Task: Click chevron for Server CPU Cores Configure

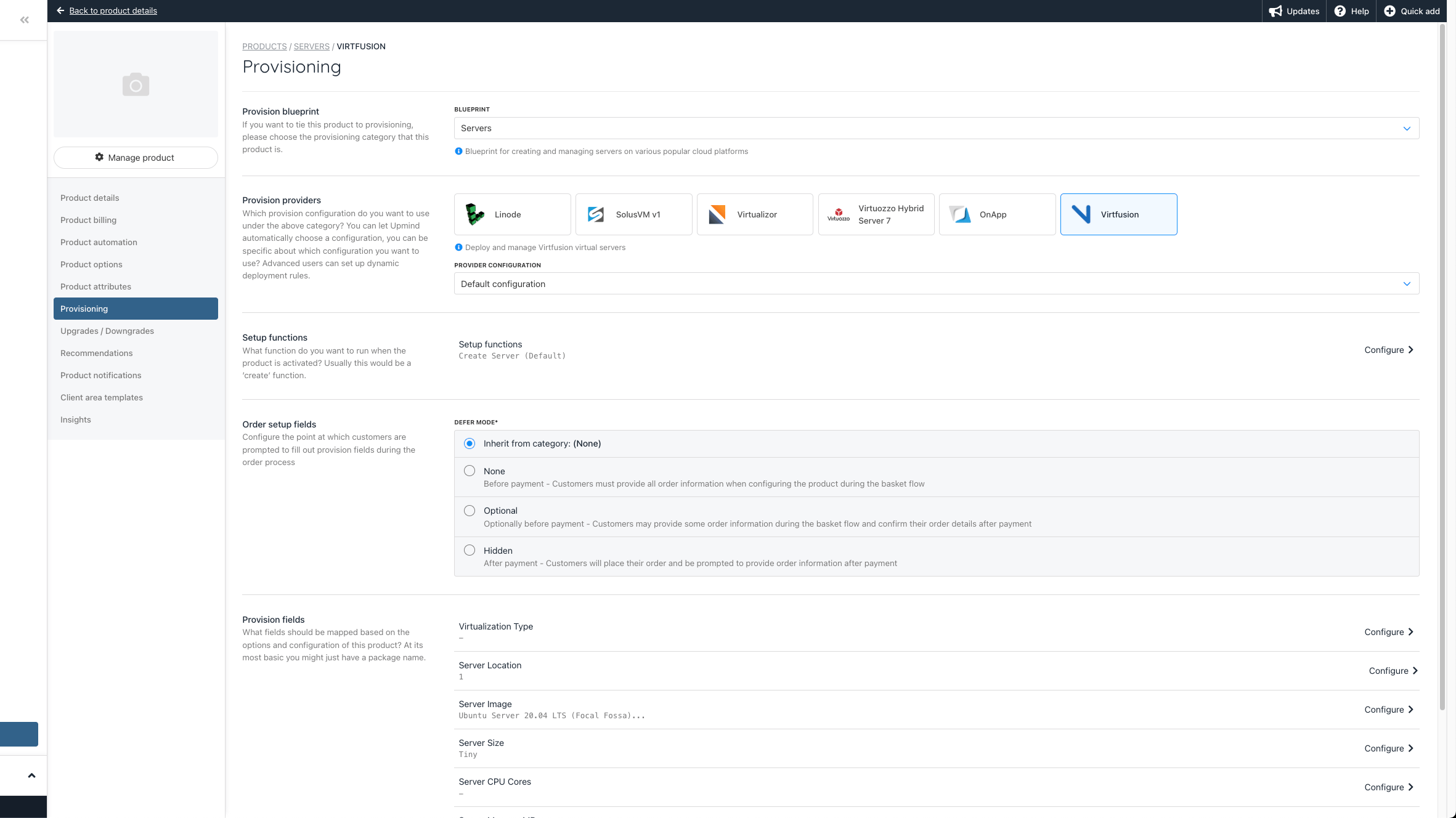Action: point(1411,787)
